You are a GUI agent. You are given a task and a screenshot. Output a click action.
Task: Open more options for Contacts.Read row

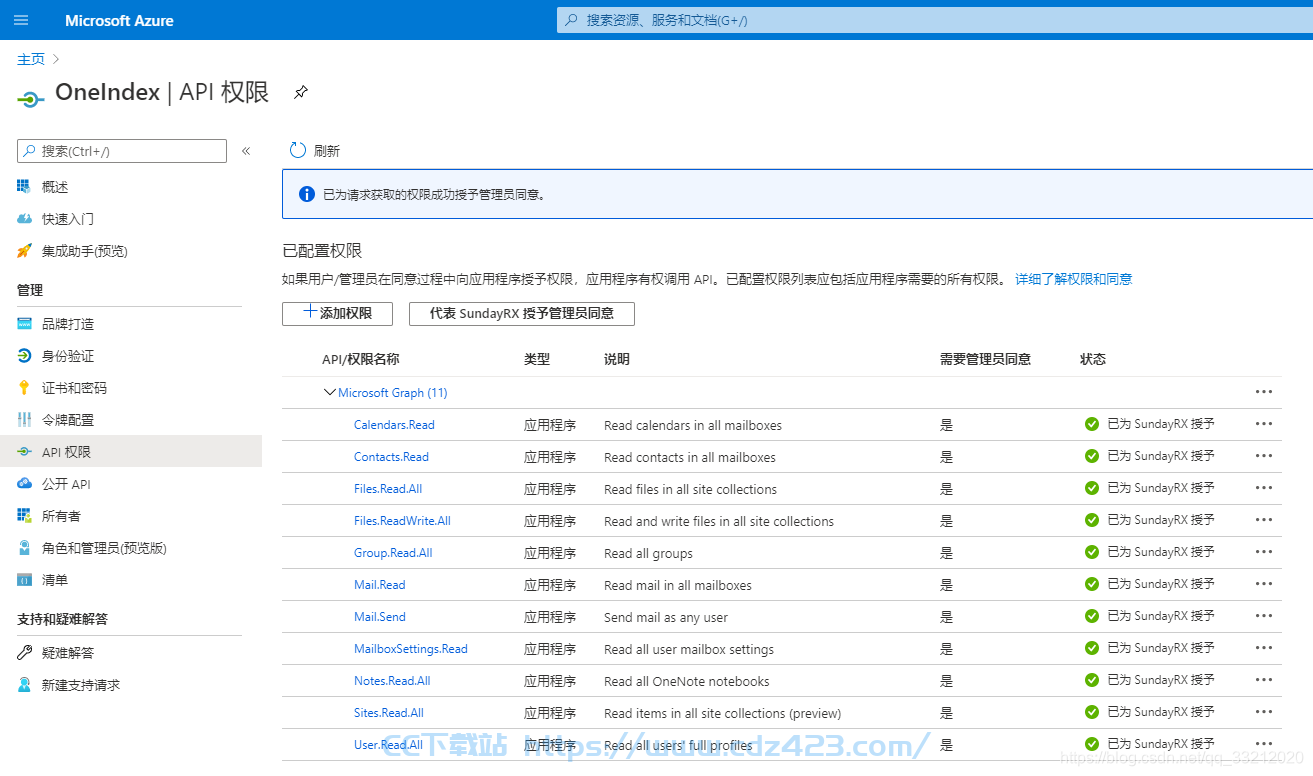(x=1264, y=456)
